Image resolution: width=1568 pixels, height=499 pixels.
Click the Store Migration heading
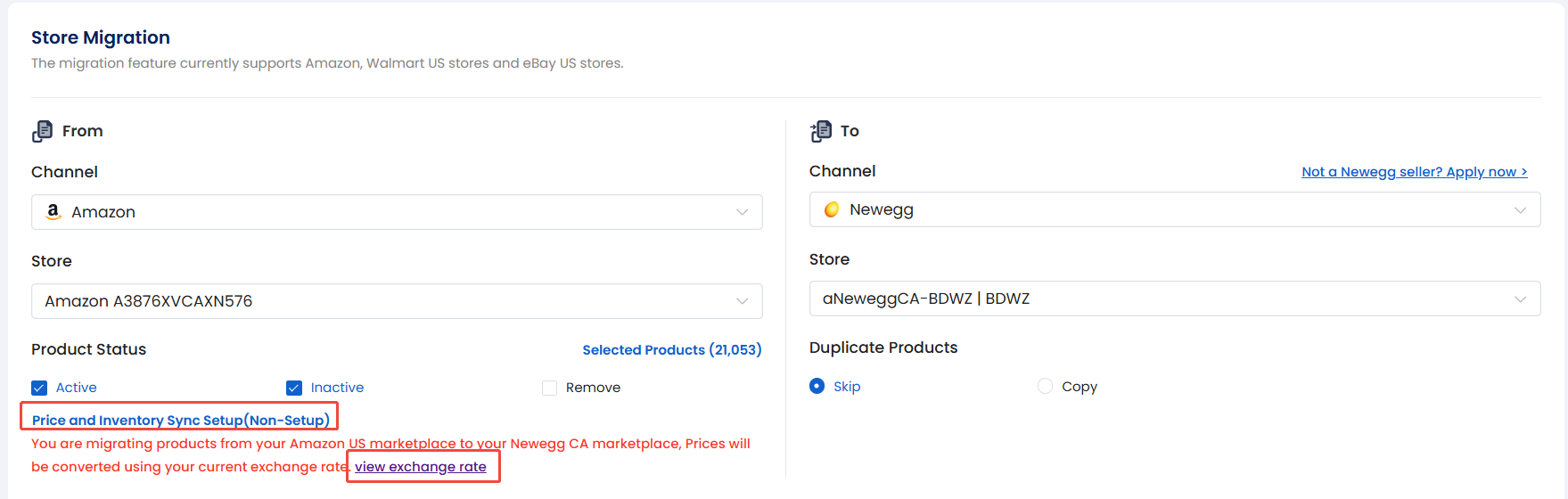pyautogui.click(x=101, y=37)
